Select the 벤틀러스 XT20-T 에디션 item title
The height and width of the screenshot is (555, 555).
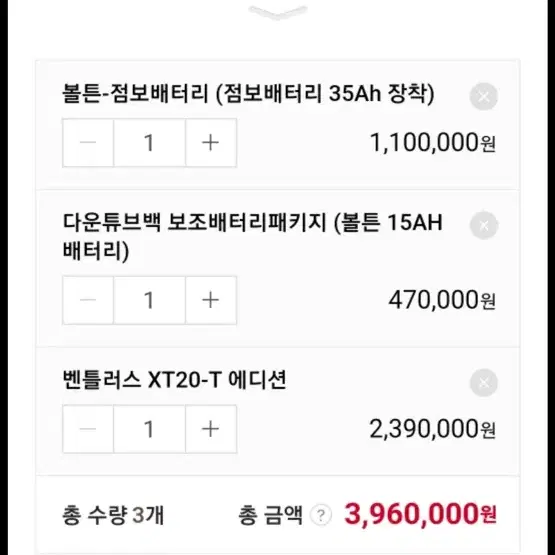click(x=174, y=380)
